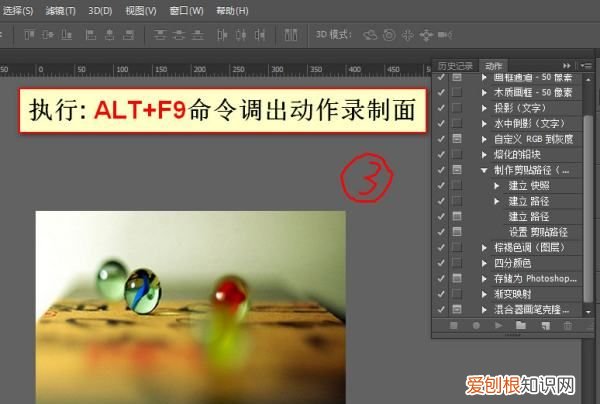Toggle dialog box for 自定义 RGB 到灰度

[457, 138]
